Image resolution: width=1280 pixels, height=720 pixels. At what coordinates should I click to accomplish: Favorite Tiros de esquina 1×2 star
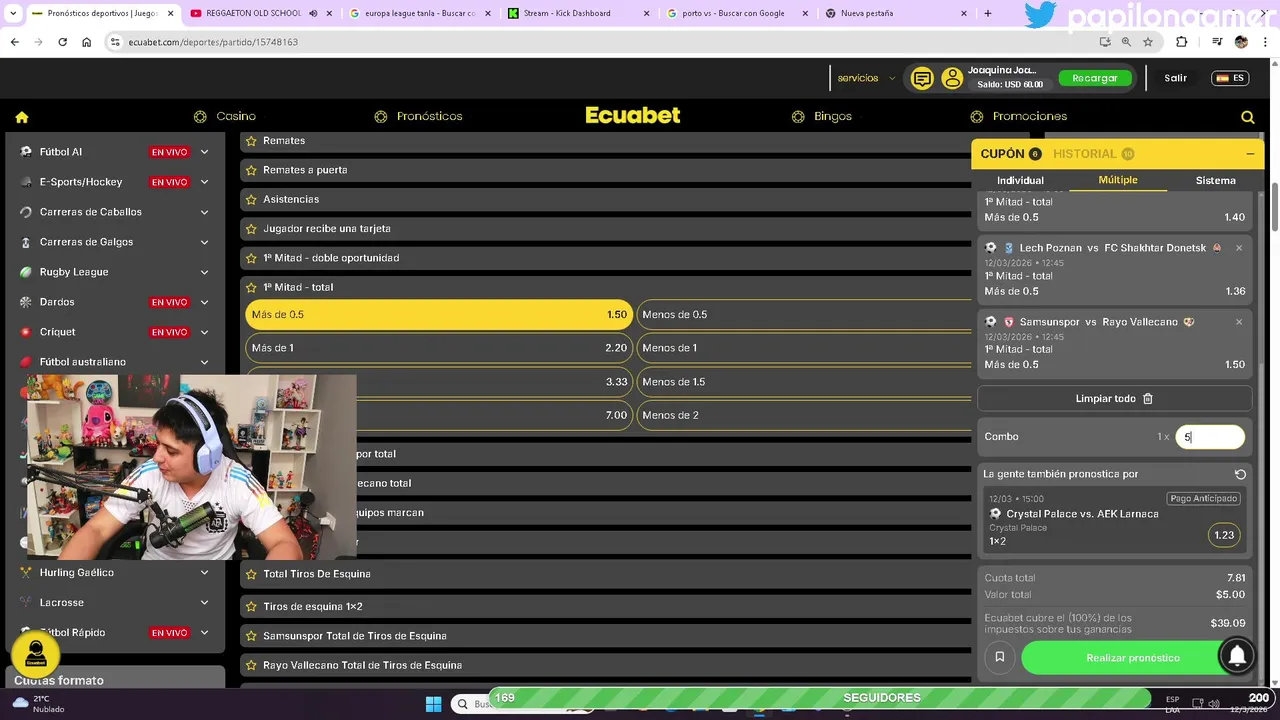point(251,607)
